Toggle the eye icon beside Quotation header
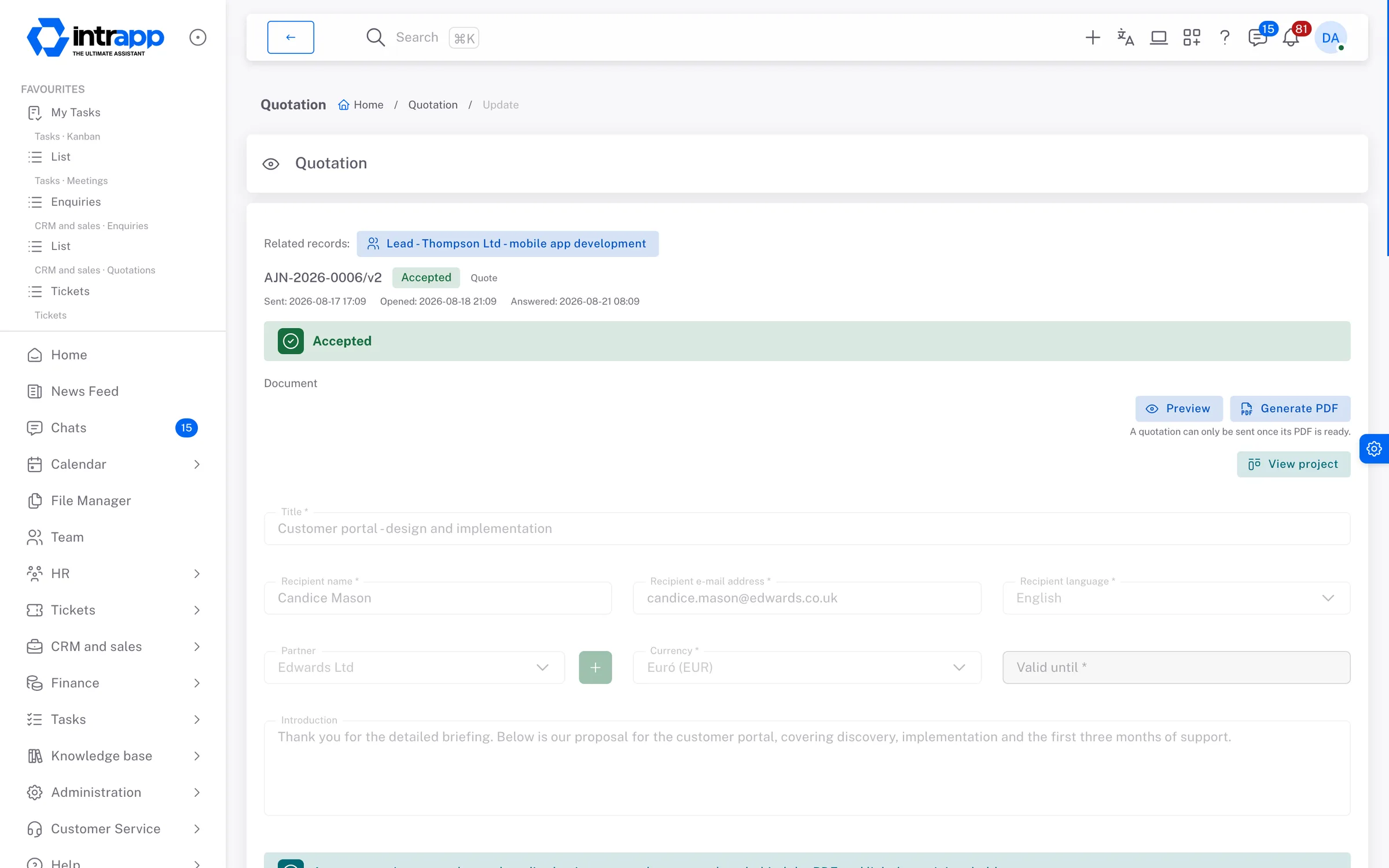This screenshot has height=868, width=1389. point(271,164)
